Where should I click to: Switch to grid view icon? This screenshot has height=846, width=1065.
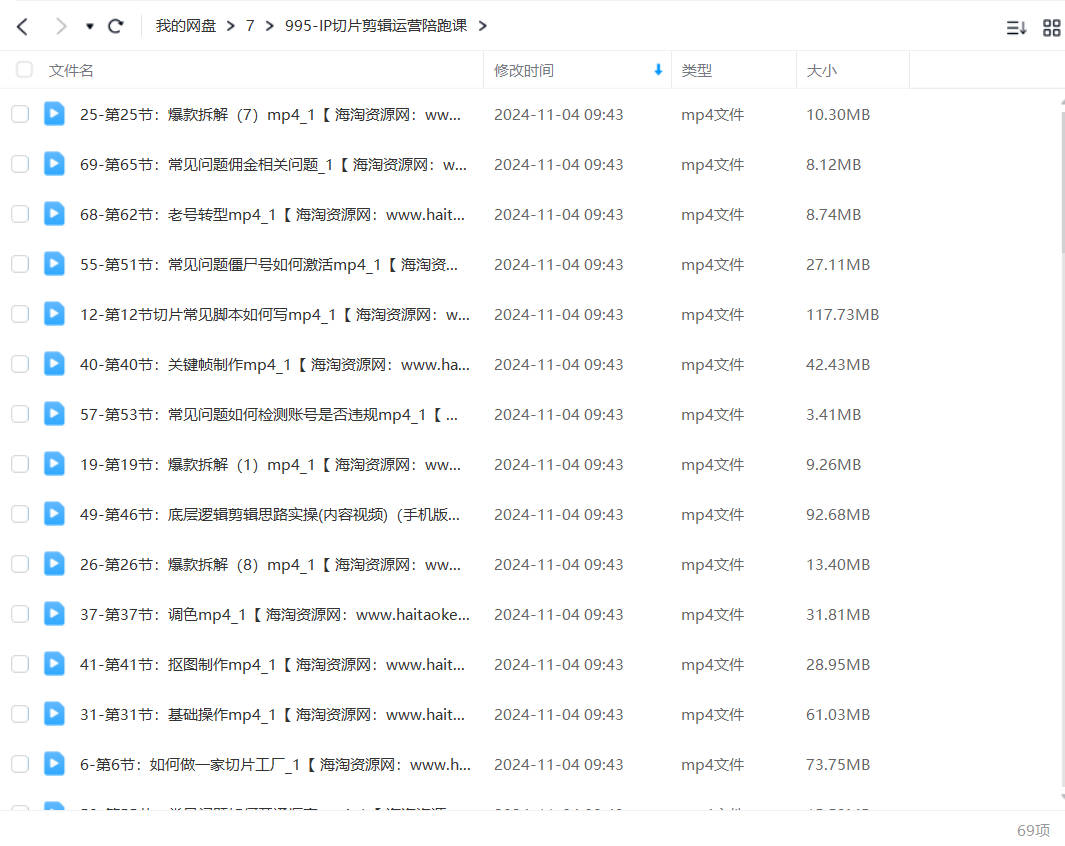tap(1051, 28)
